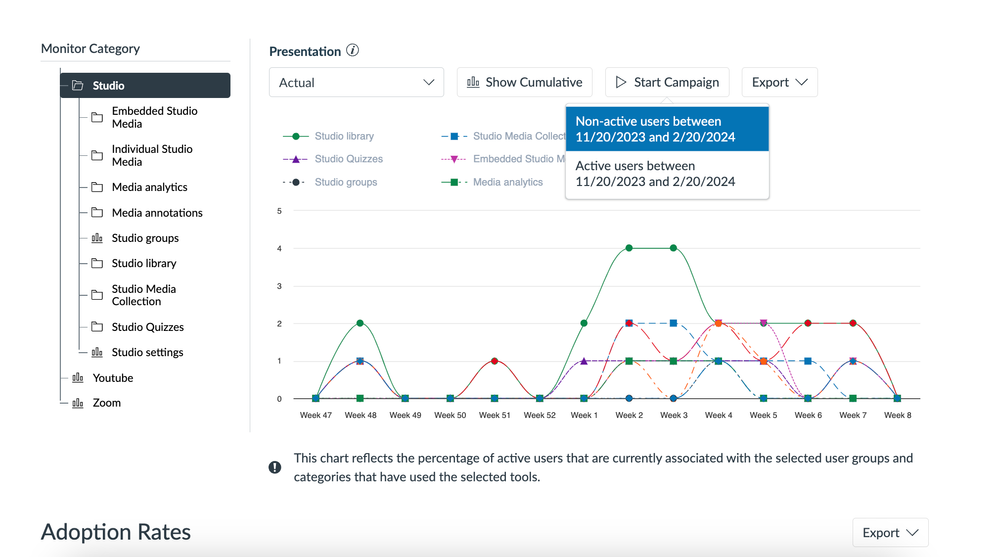Click the Media analytics green legend marker
Screen dimensions: 999x557
(x=454, y=182)
